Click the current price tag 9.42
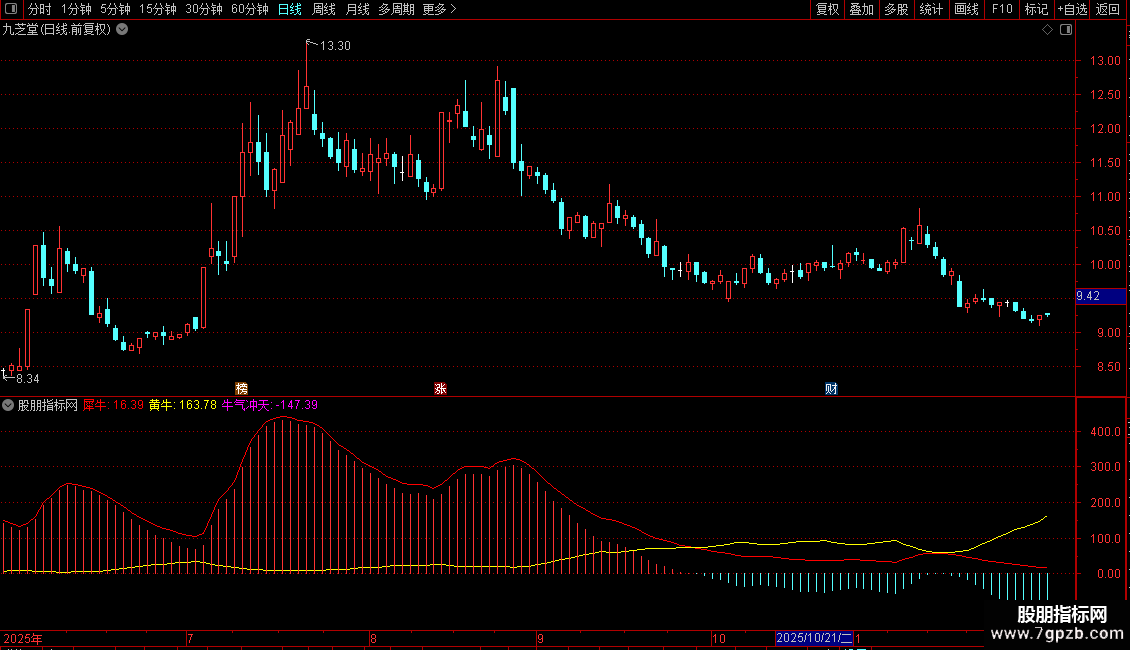 pyautogui.click(x=1088, y=296)
